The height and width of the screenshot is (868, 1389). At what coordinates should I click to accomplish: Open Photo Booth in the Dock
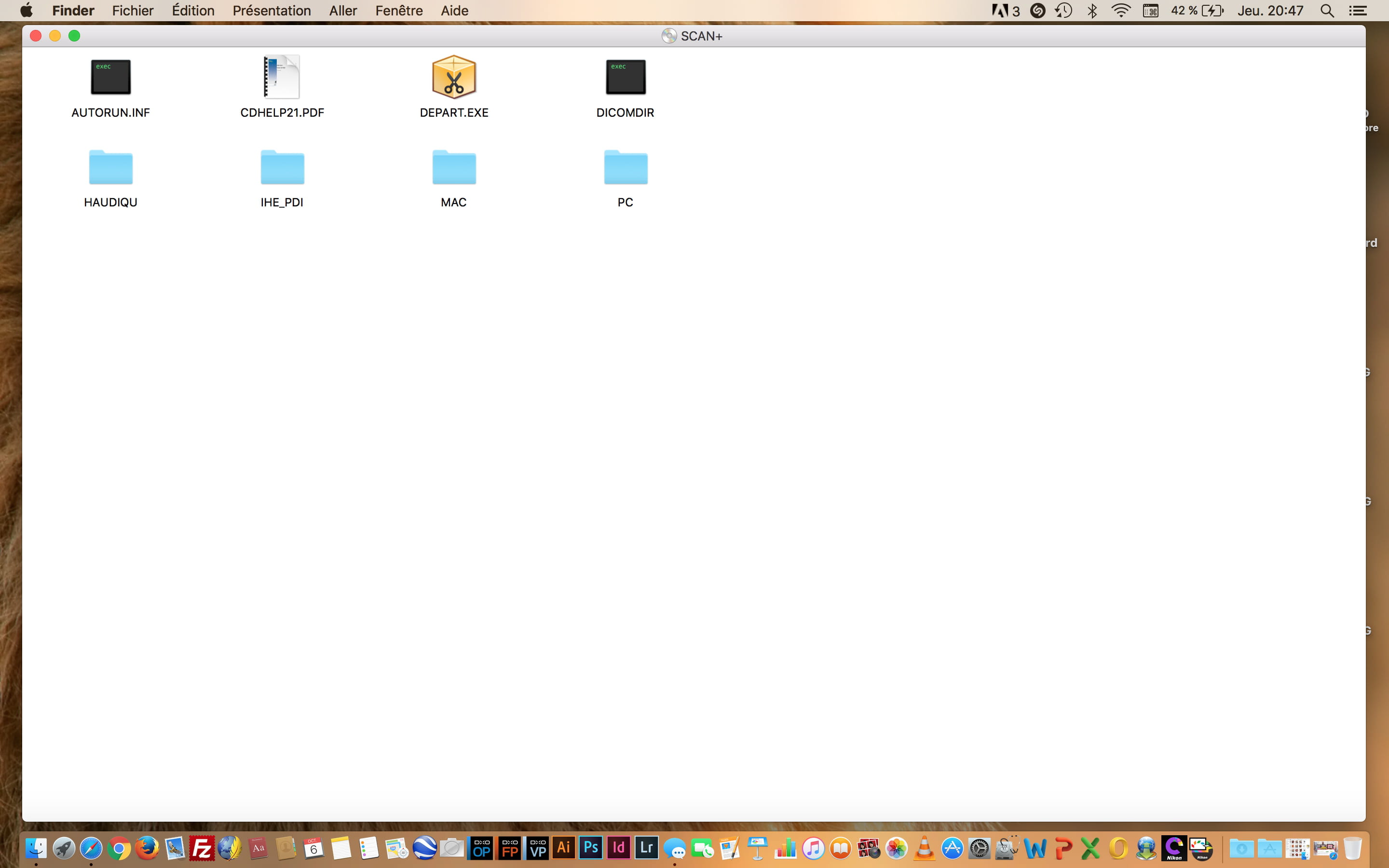coord(869,848)
